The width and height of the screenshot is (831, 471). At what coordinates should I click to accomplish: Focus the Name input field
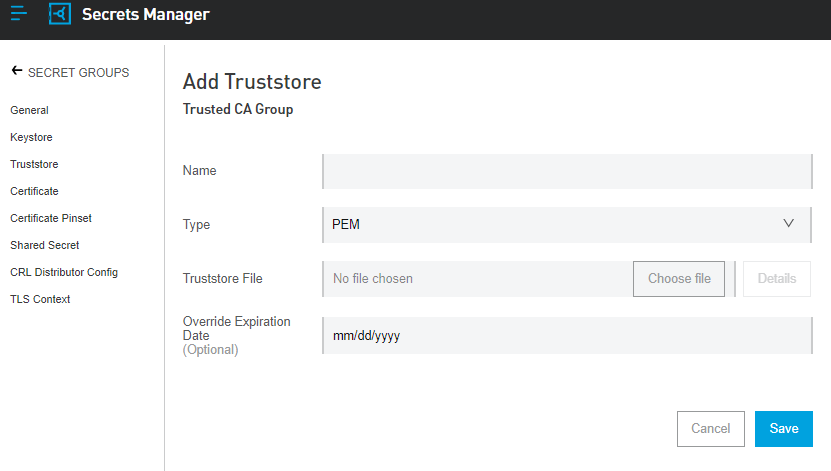coord(566,171)
